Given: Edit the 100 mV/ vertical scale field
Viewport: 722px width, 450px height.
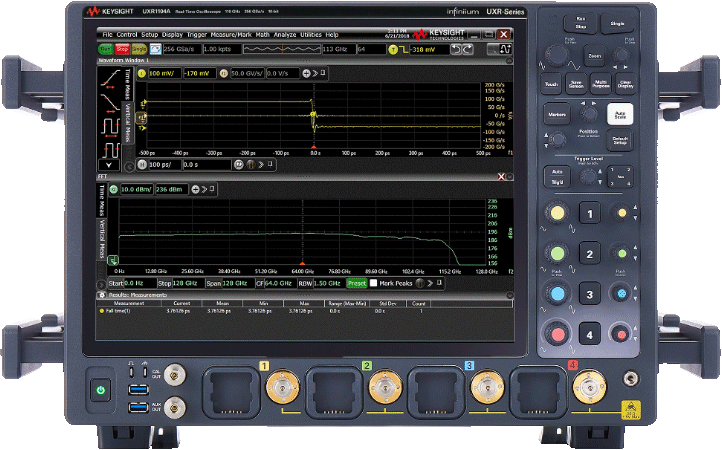Looking at the screenshot, I should tap(164, 73).
